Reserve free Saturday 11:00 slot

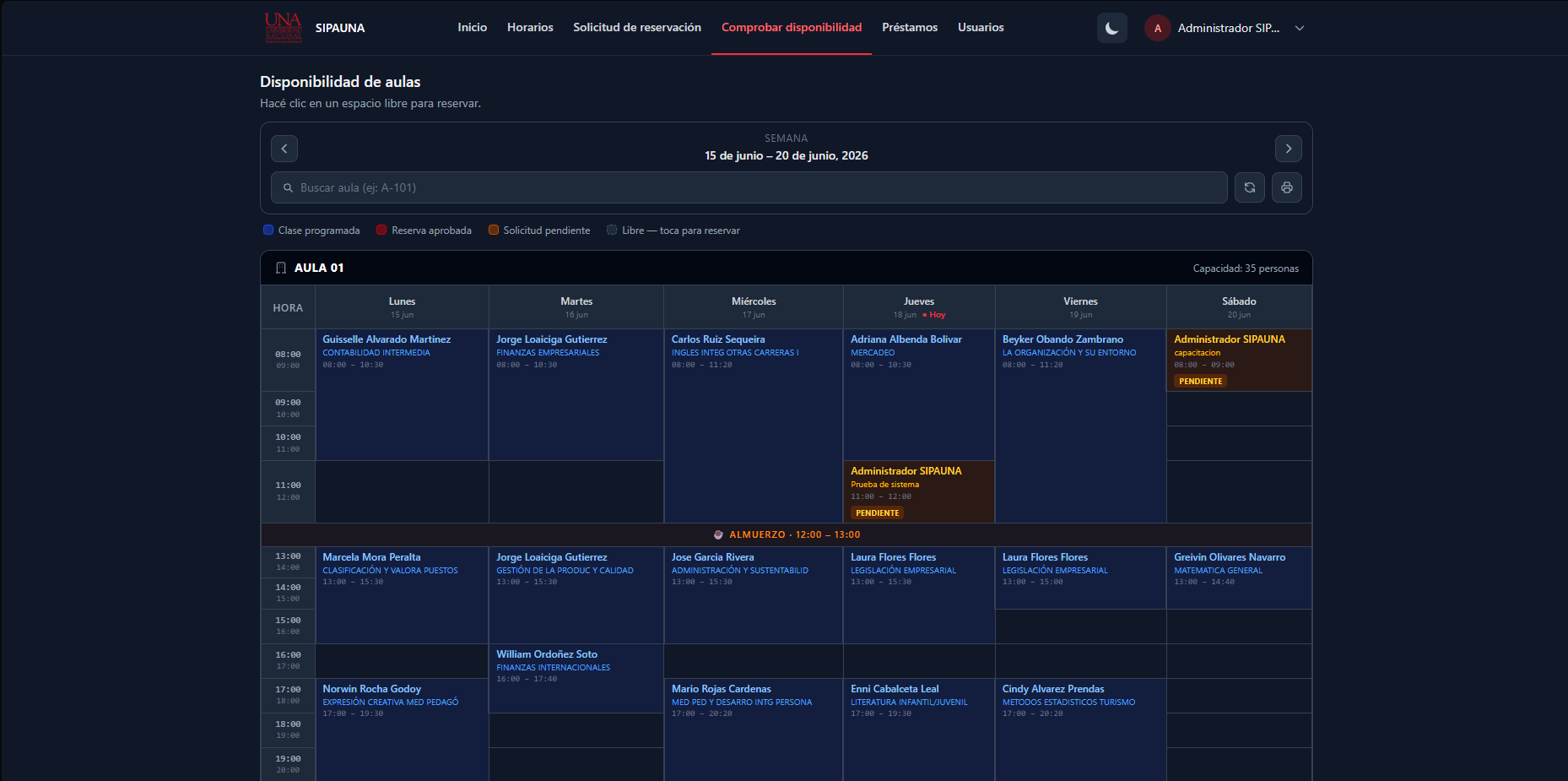coord(1239,491)
